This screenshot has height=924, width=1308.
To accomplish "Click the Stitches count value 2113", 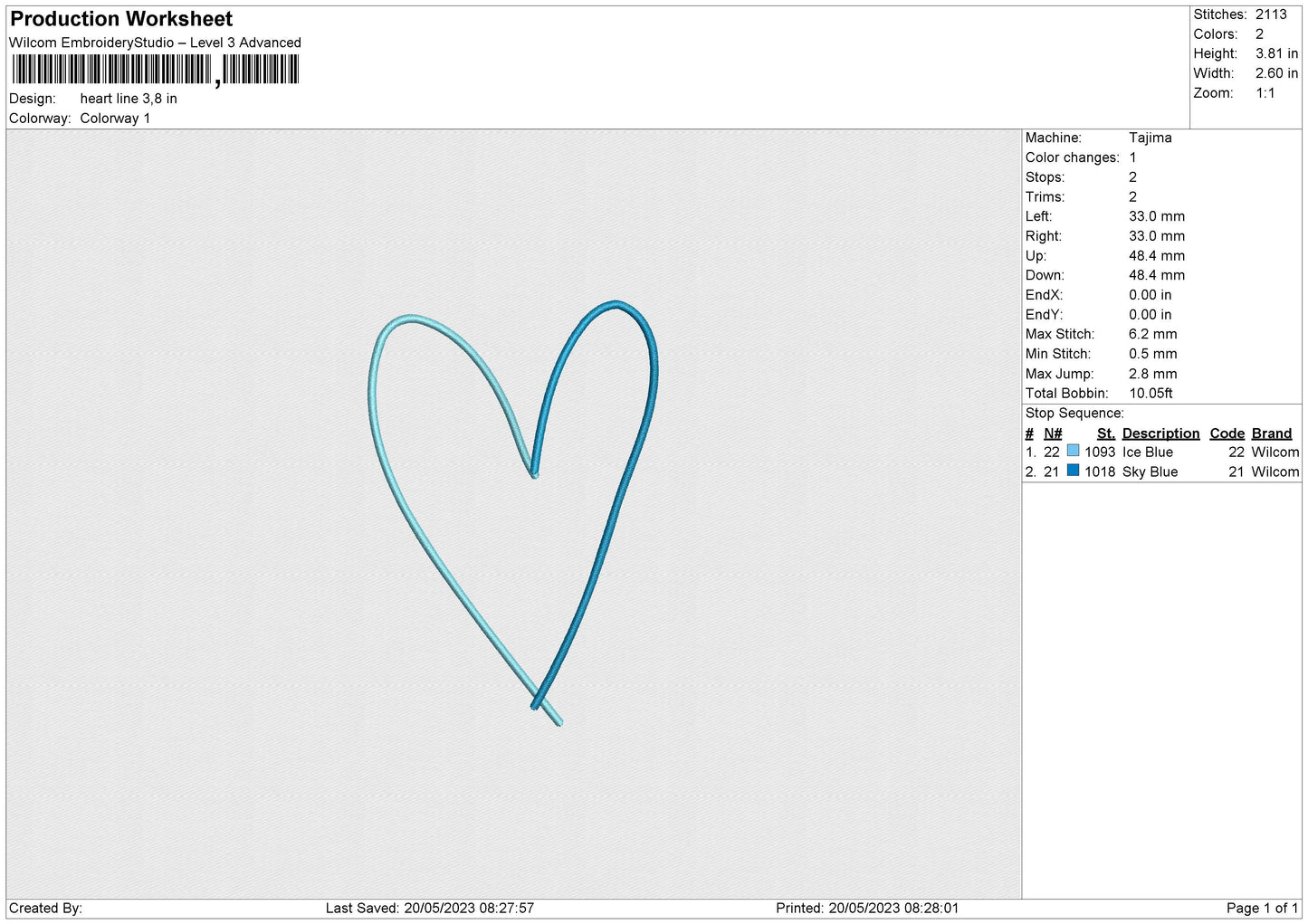I will [x=1271, y=14].
